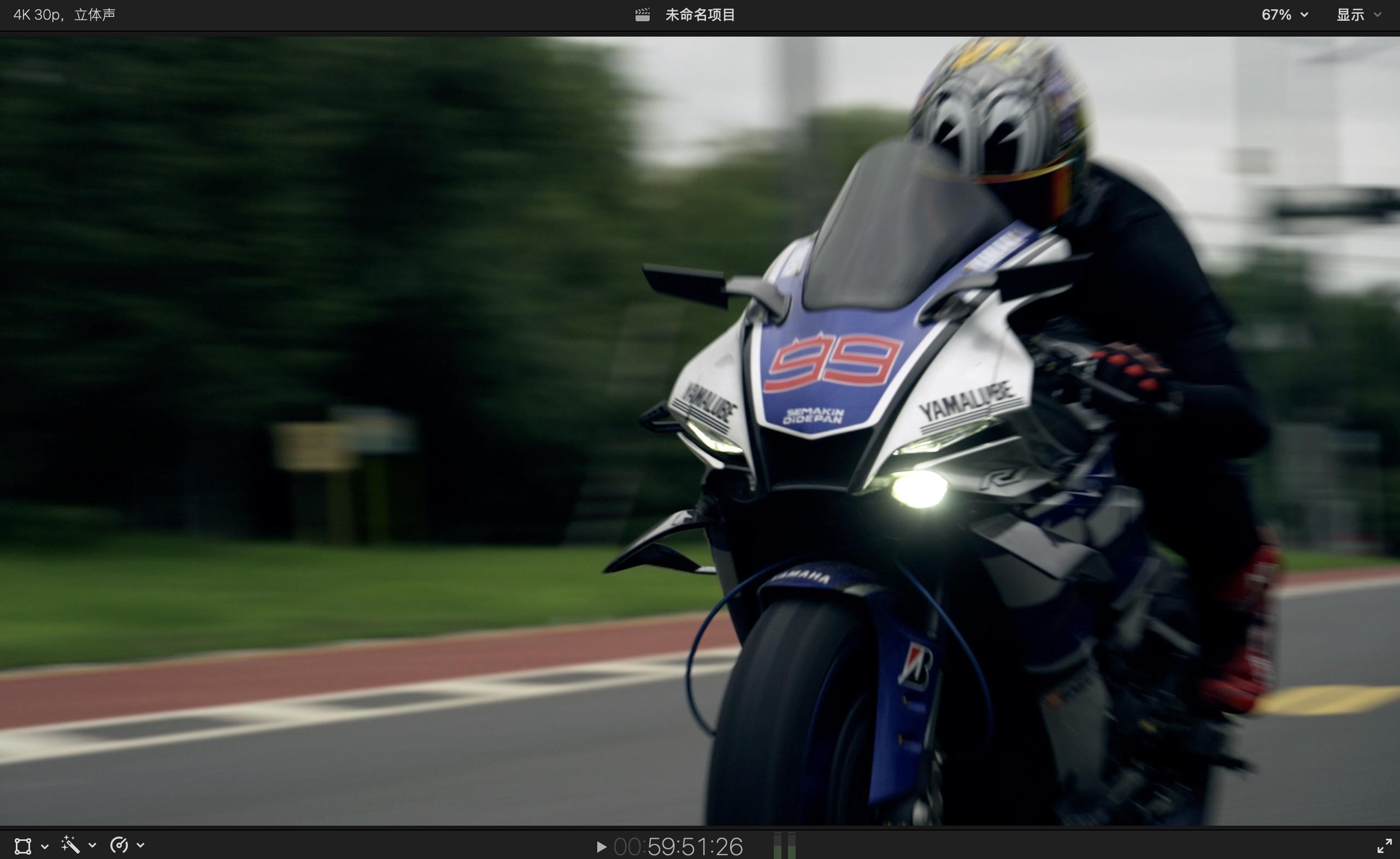This screenshot has width=1400, height=859.
Task: Expand the retime speed options chevron
Action: coord(141,845)
